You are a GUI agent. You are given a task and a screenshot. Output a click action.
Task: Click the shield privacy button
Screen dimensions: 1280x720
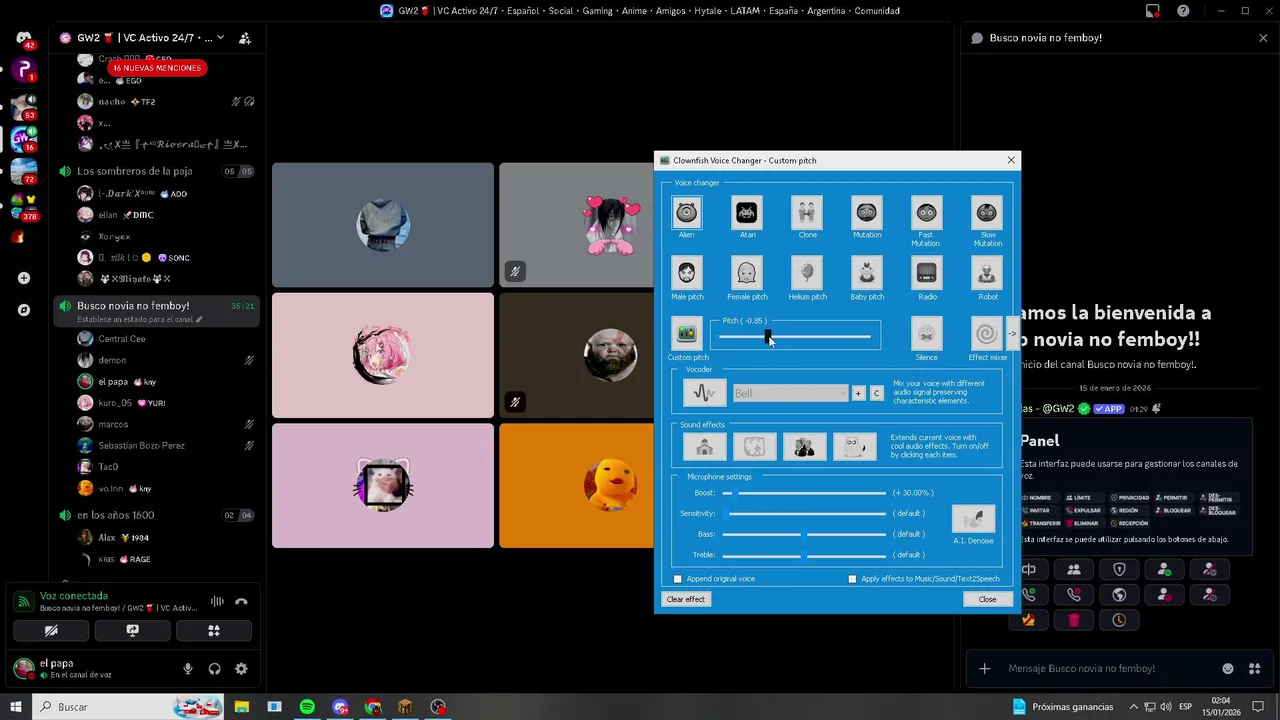[x=1119, y=569]
